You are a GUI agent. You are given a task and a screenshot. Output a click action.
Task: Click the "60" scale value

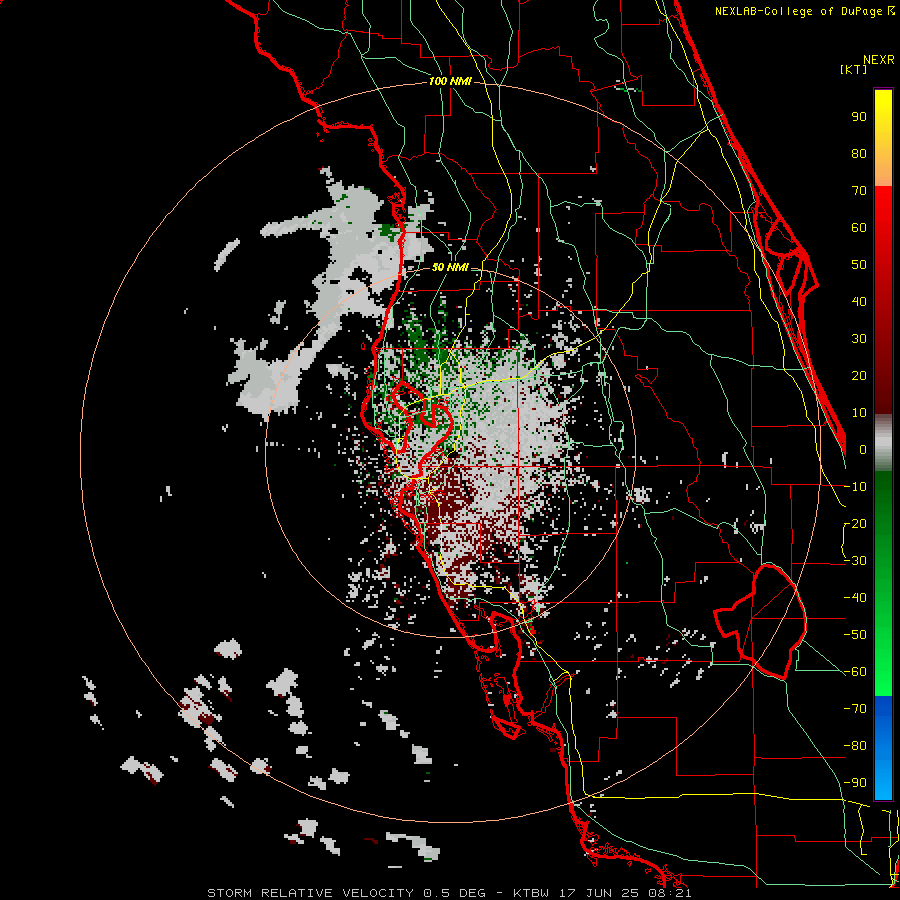pos(859,228)
